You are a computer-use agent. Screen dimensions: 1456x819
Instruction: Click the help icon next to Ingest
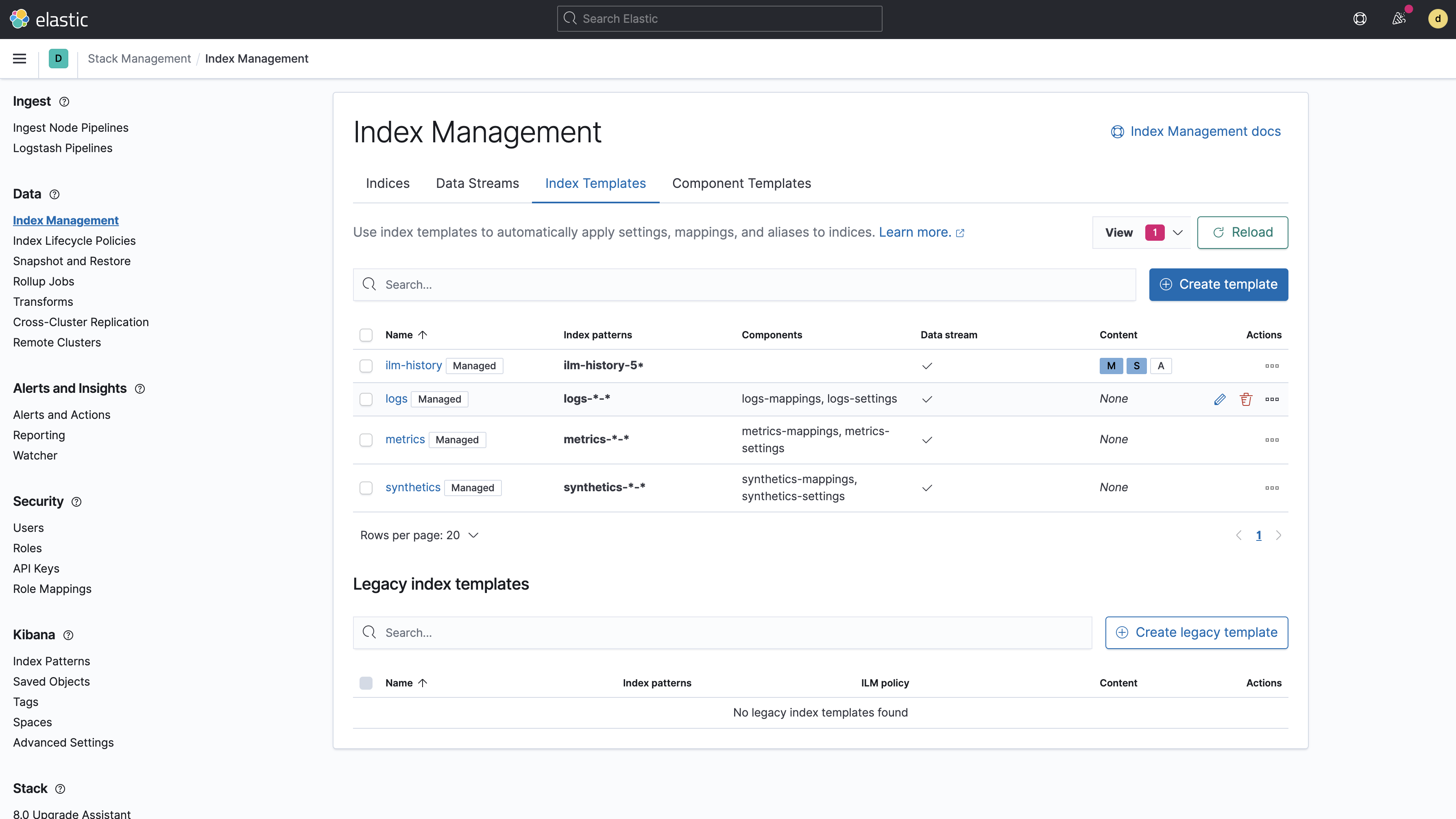point(64,102)
